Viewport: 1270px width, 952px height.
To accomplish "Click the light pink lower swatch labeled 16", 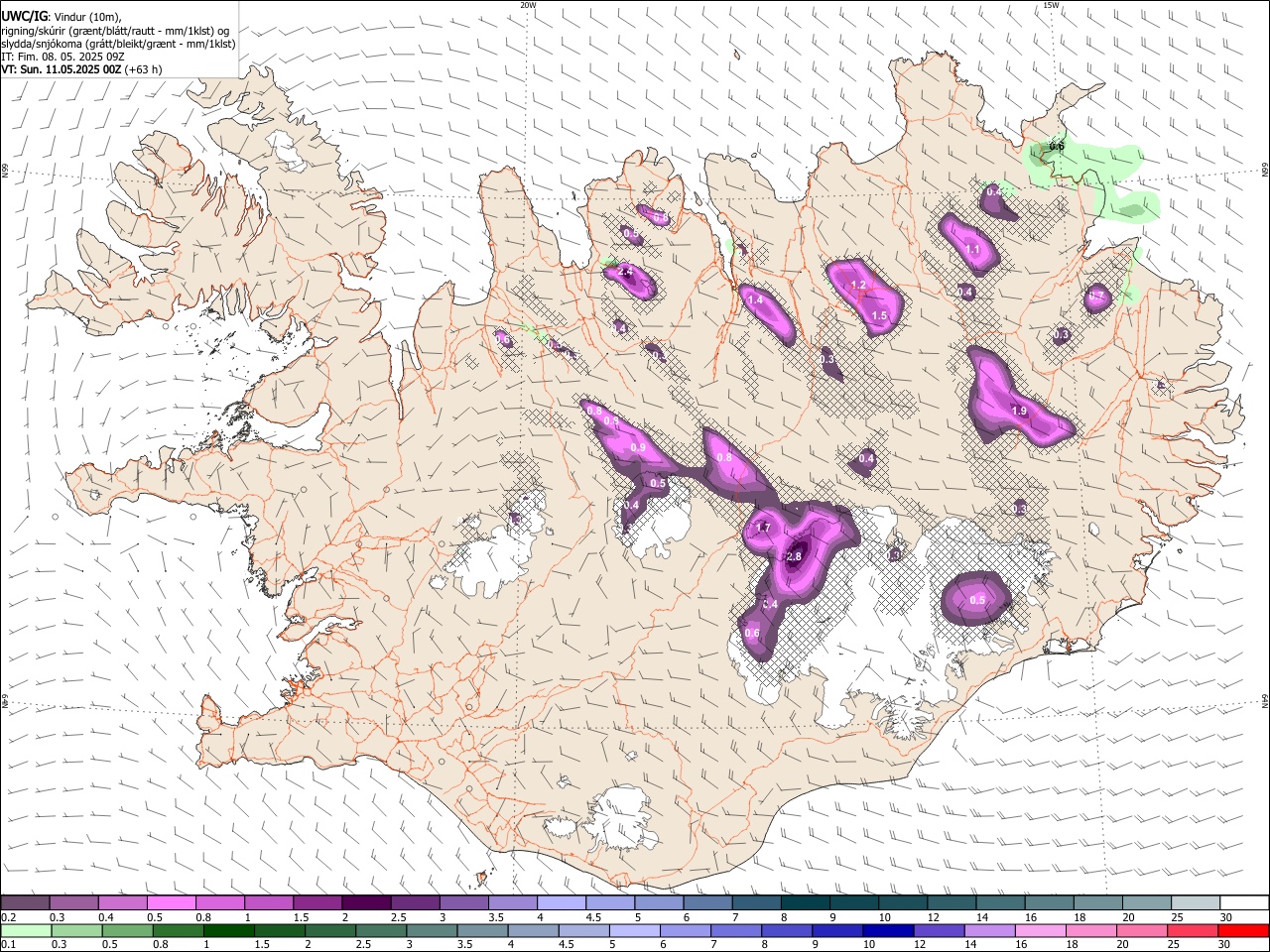I will click(x=1039, y=930).
